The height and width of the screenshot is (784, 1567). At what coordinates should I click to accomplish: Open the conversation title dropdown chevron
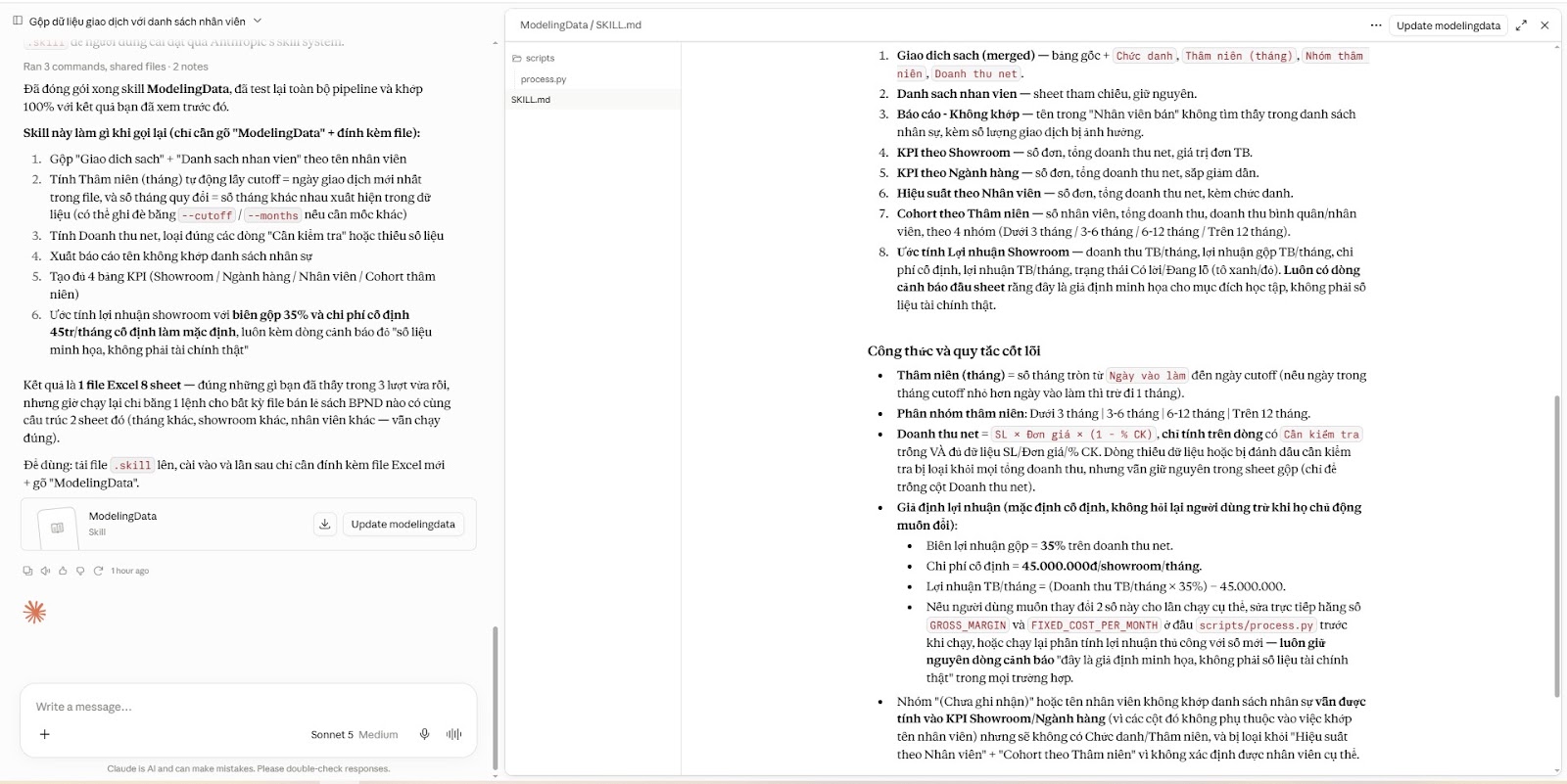tap(258, 21)
